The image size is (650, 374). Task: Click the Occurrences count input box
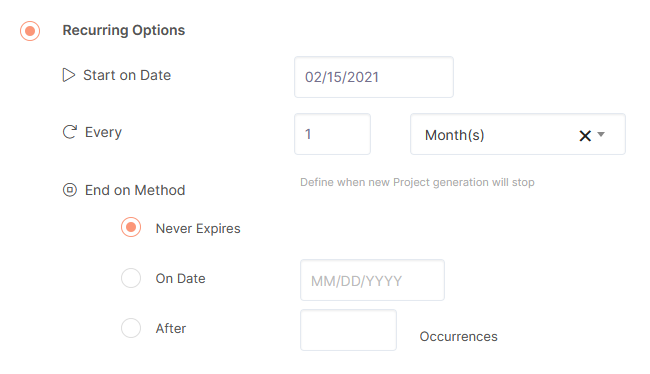(348, 330)
